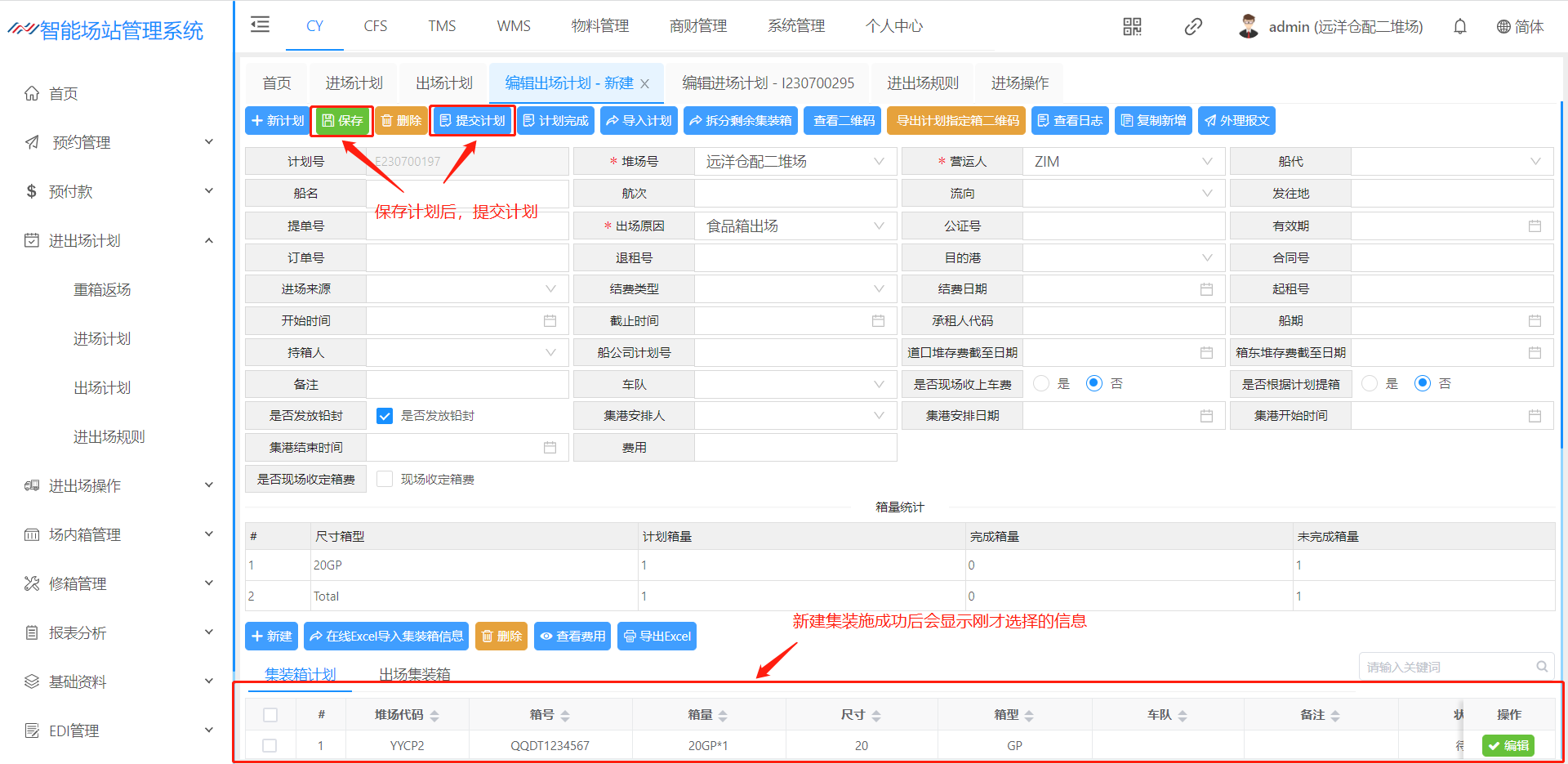Uncheck the 是否发放铅封 checkbox
The image size is (1568, 764).
[385, 416]
